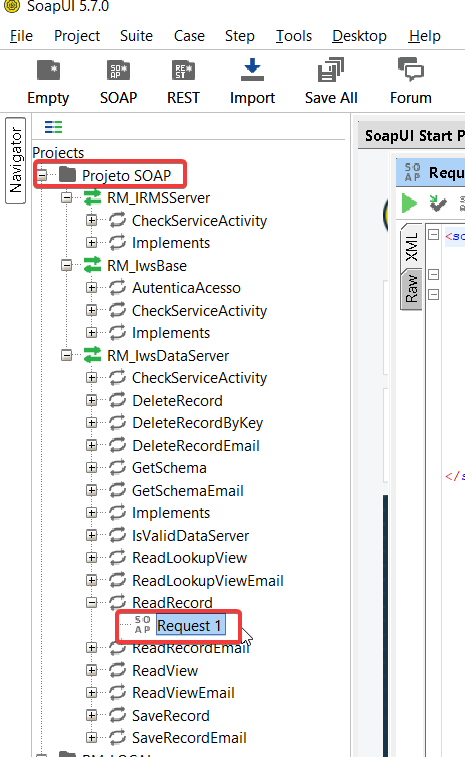Select the DeleteRecordEmail operation
Screen dimensions: 465x757
pos(196,445)
